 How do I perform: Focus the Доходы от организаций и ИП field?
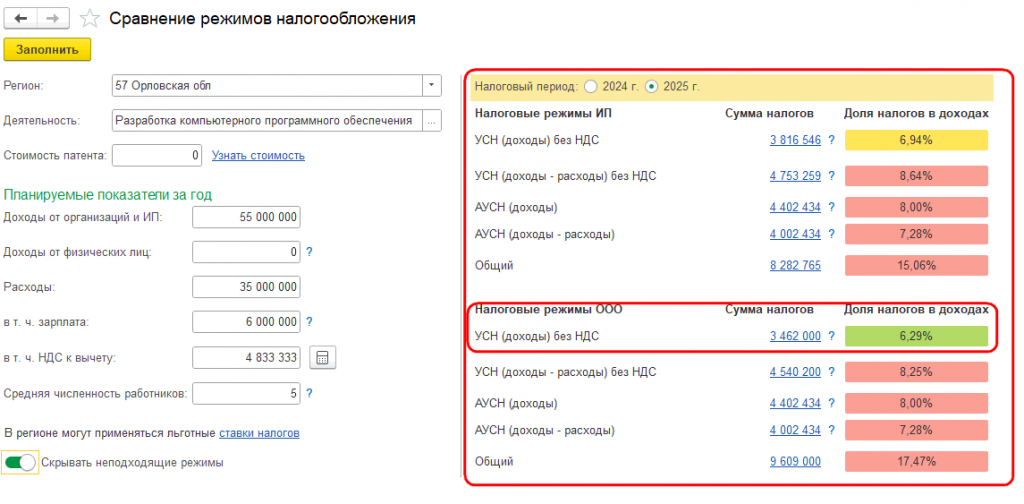point(246,217)
